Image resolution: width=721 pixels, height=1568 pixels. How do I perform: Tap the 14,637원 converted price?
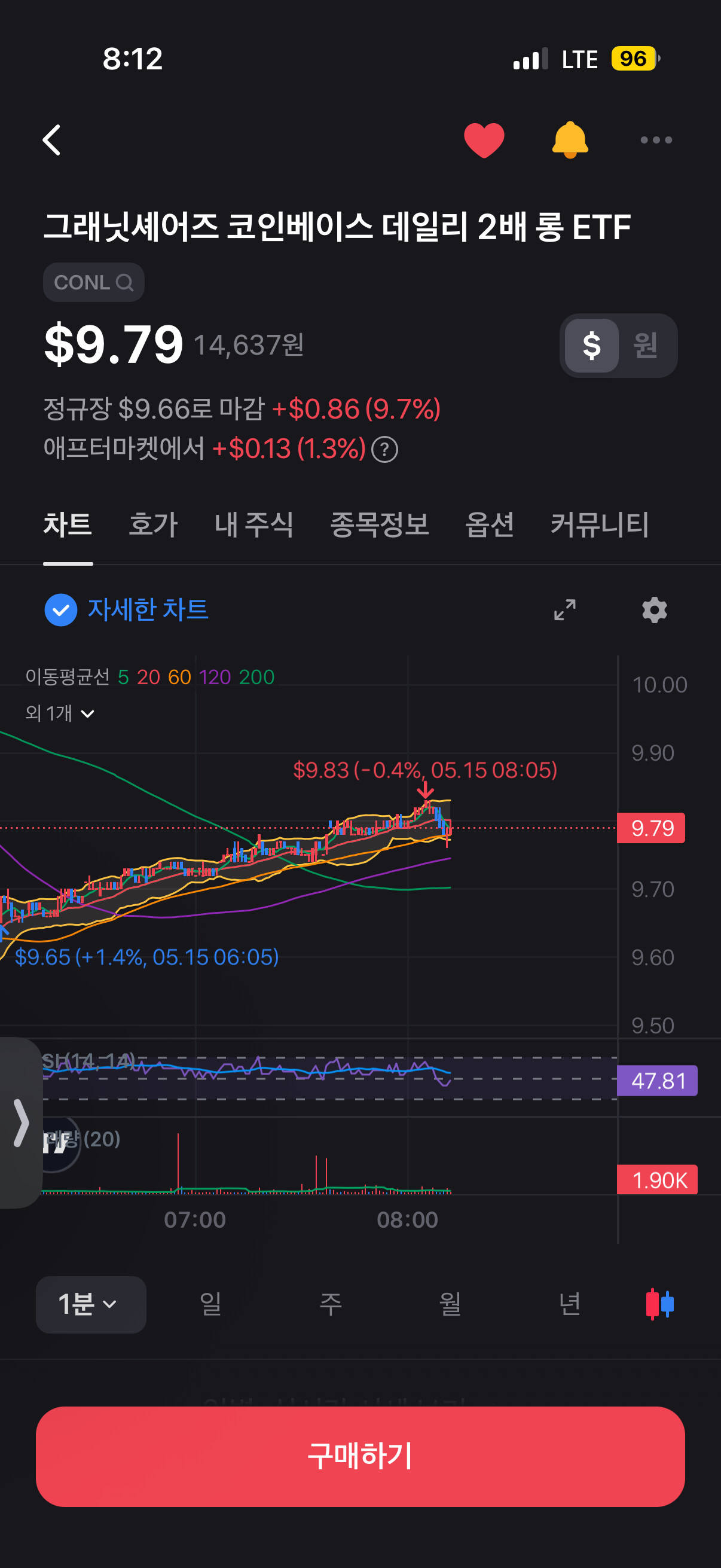[x=249, y=345]
